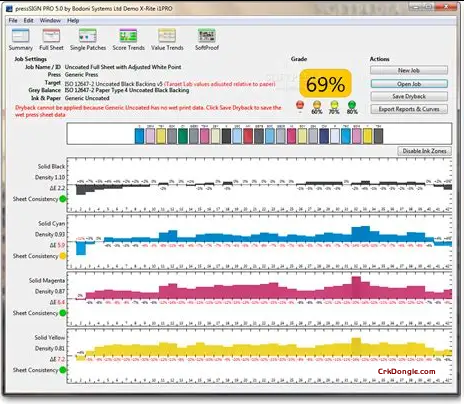This screenshot has width=464, height=404.
Task: Click Solid Yellow sheet consistency green light
Action: tap(62, 370)
